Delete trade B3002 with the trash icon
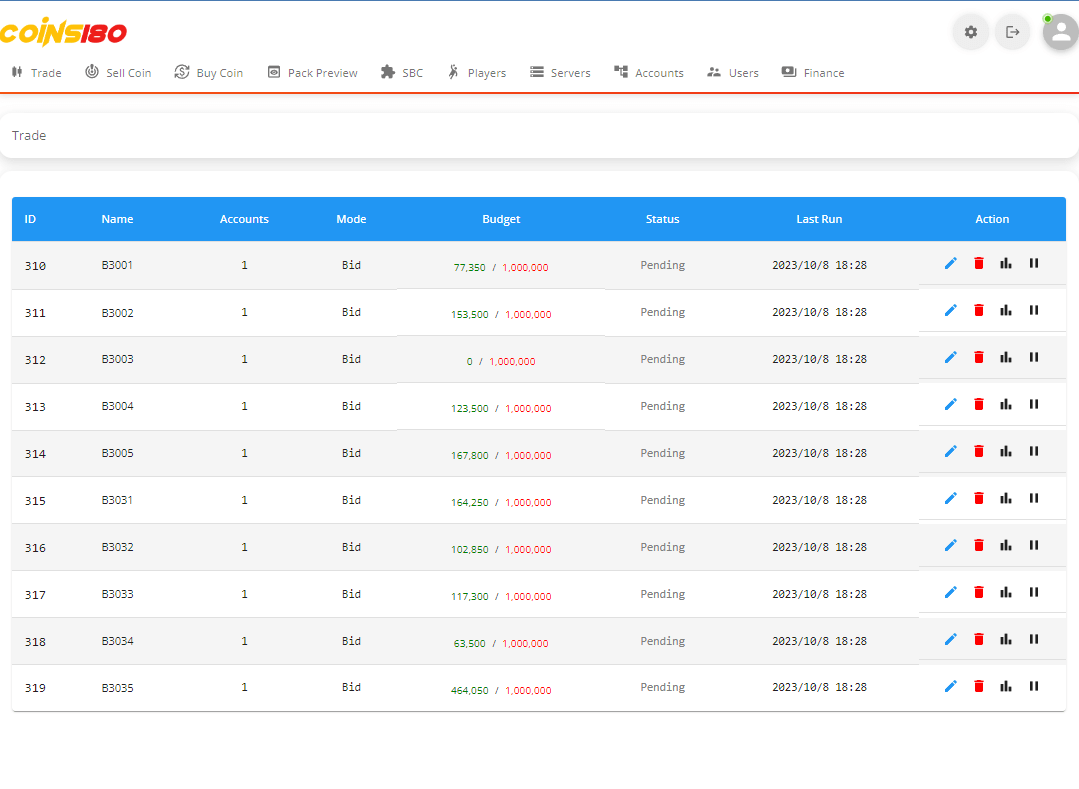This screenshot has height=789, width=1079. click(x=978, y=310)
